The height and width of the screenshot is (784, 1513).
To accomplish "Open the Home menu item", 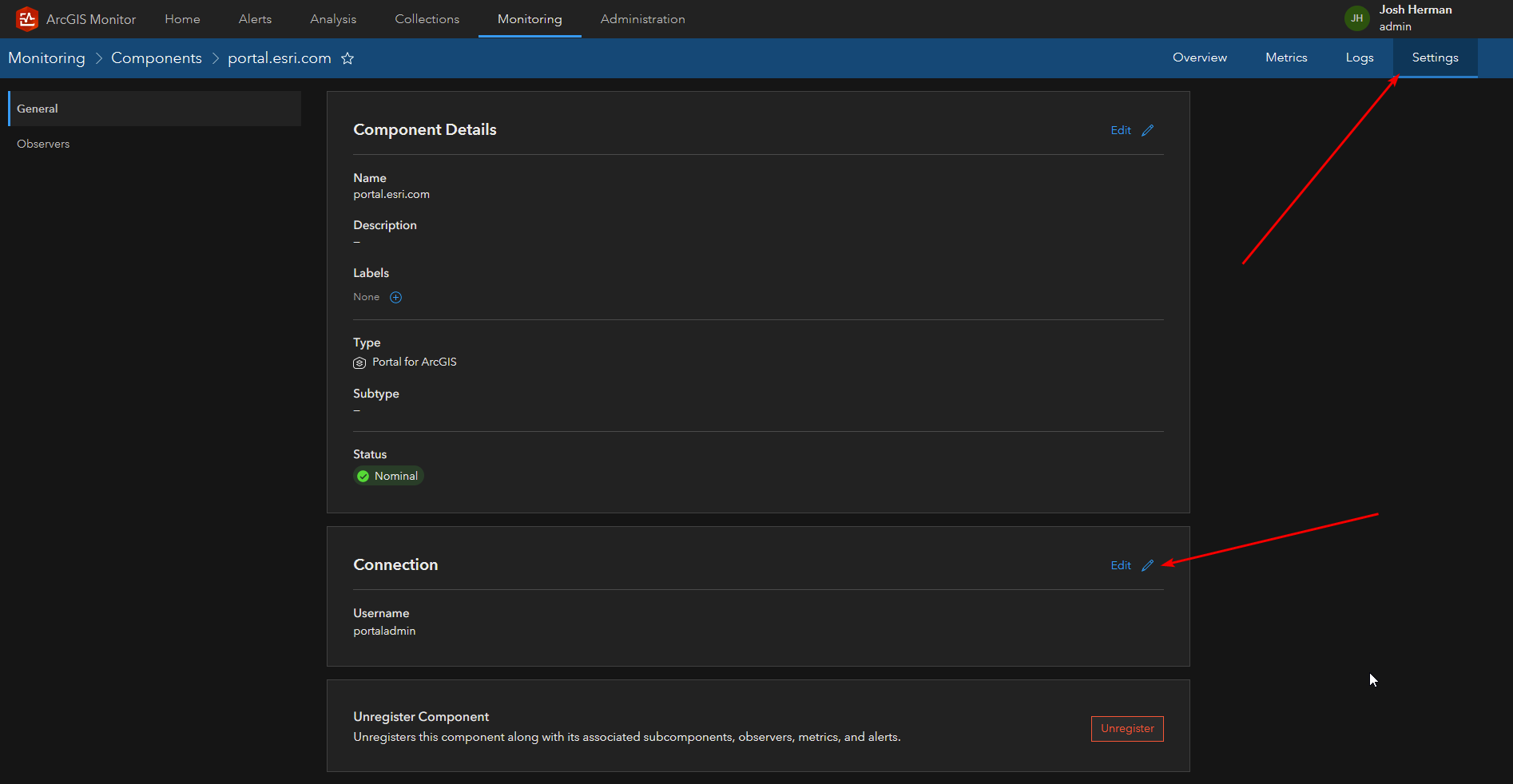I will (182, 19).
